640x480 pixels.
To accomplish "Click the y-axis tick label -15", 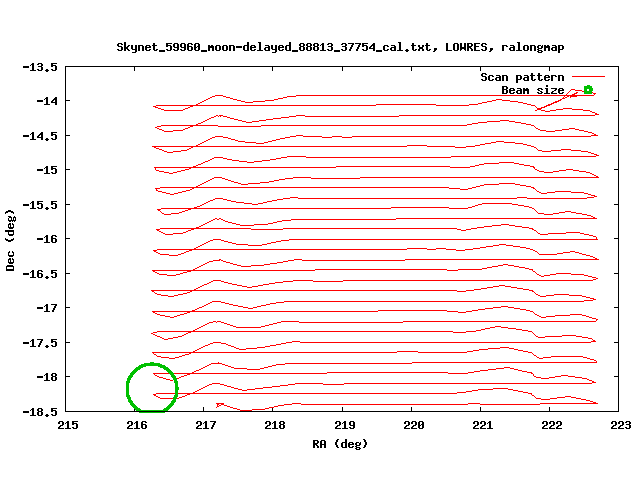I will point(47,170).
